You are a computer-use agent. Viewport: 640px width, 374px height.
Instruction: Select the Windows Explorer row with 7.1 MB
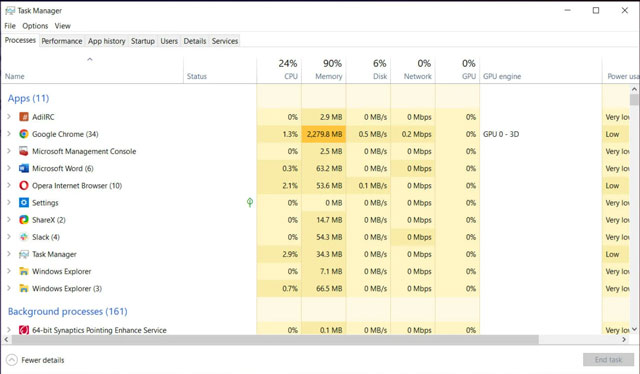click(315, 272)
